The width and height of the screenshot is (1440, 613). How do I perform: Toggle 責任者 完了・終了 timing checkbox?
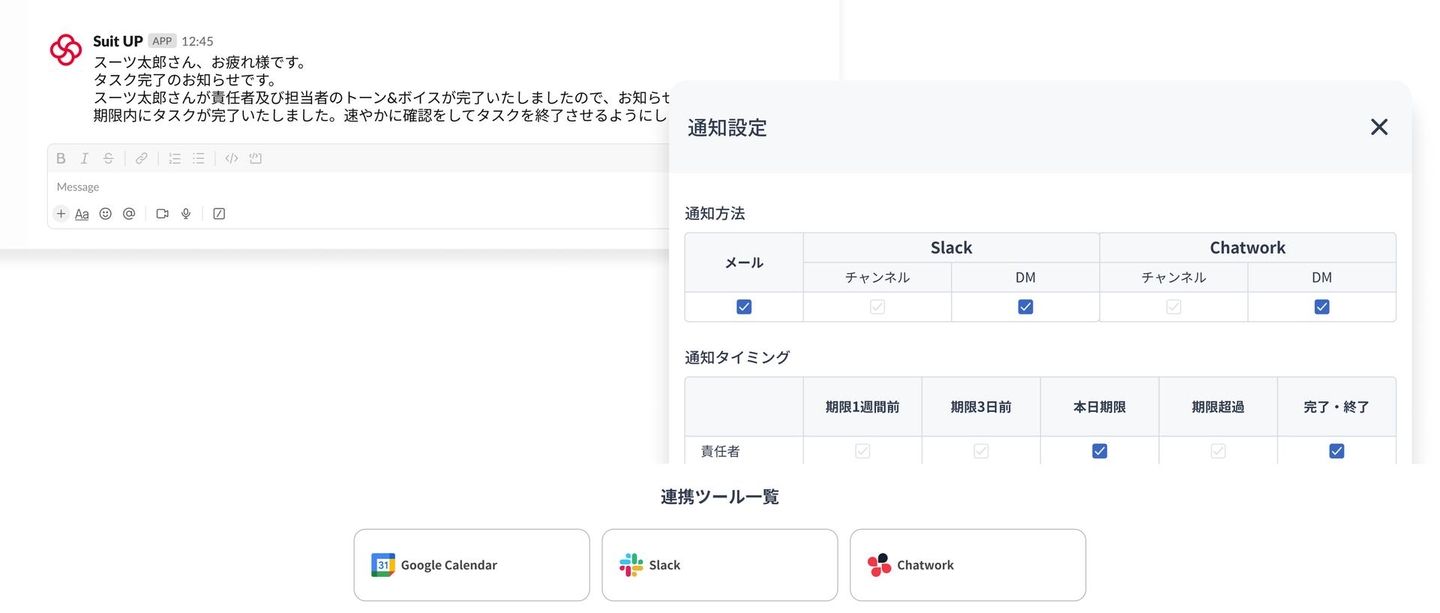pos(1336,451)
